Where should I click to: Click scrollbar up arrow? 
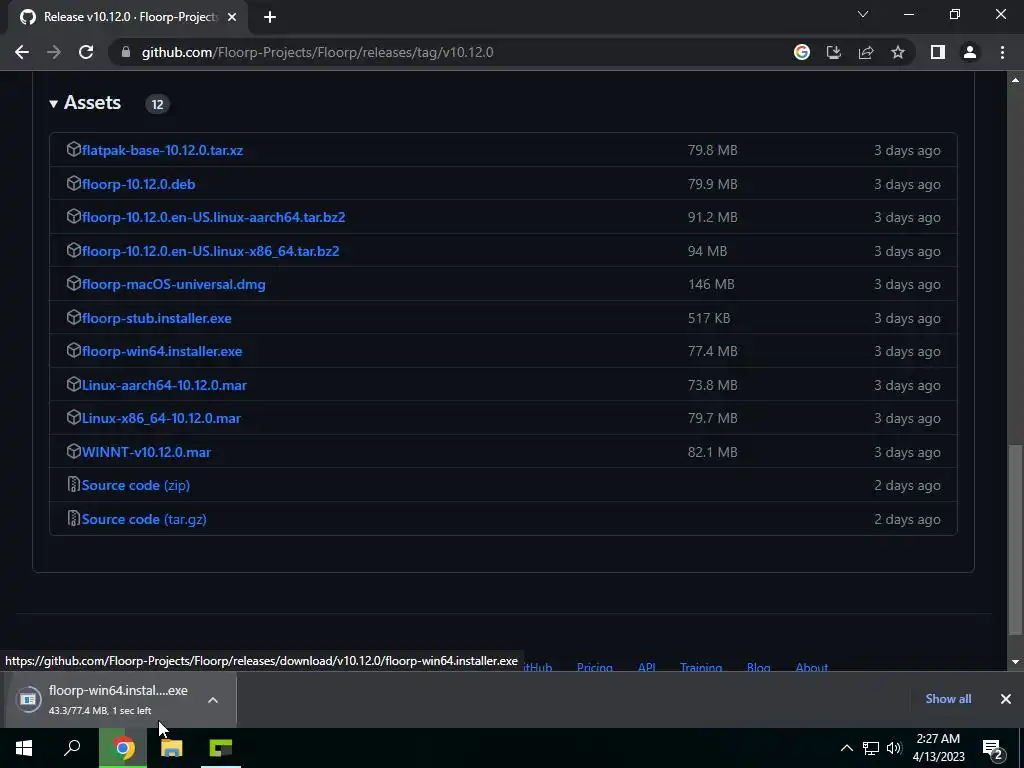pyautogui.click(x=1015, y=80)
